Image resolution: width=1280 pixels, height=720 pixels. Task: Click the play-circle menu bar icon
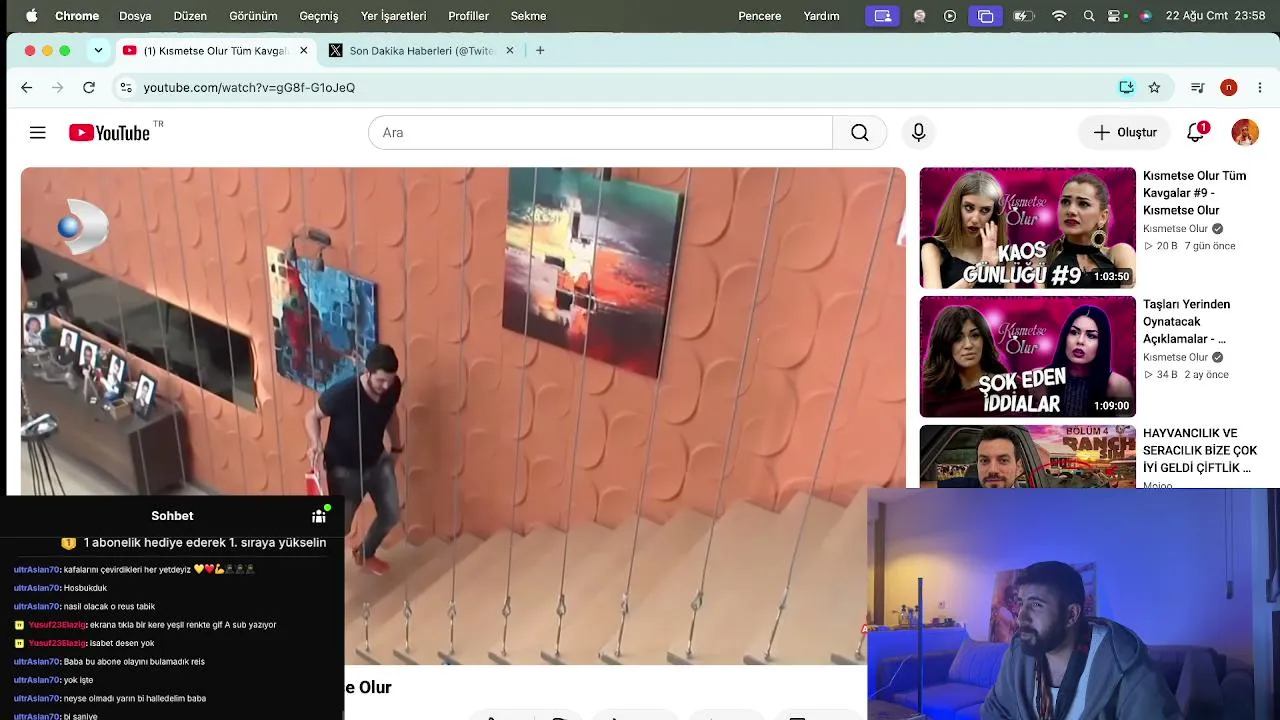950,16
